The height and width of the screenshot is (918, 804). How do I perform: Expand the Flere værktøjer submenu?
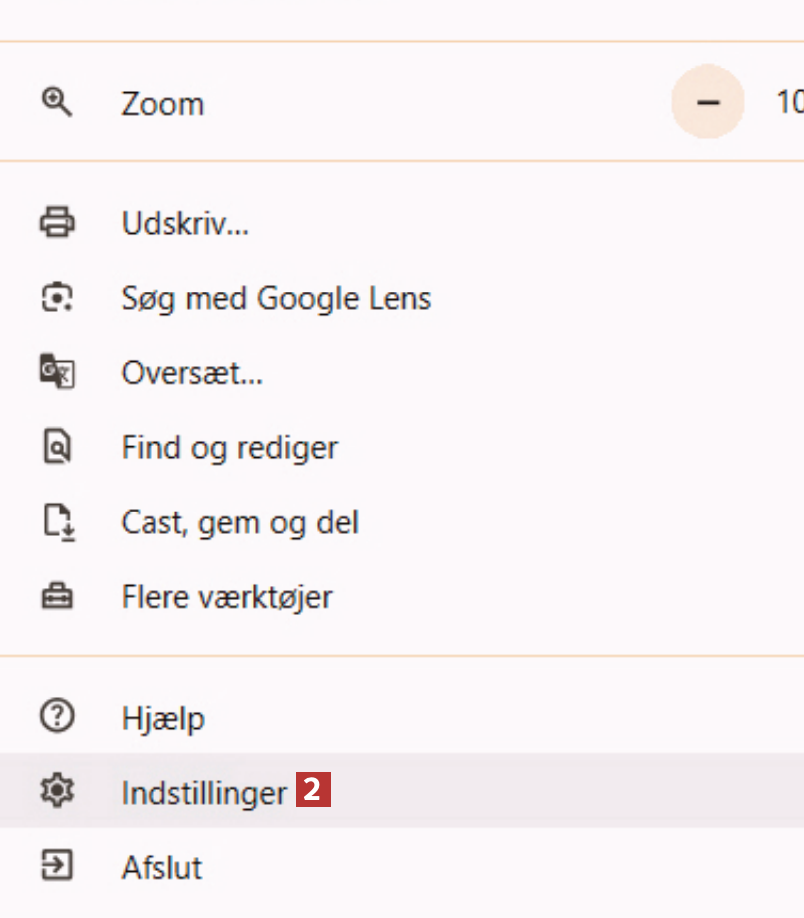coord(227,597)
